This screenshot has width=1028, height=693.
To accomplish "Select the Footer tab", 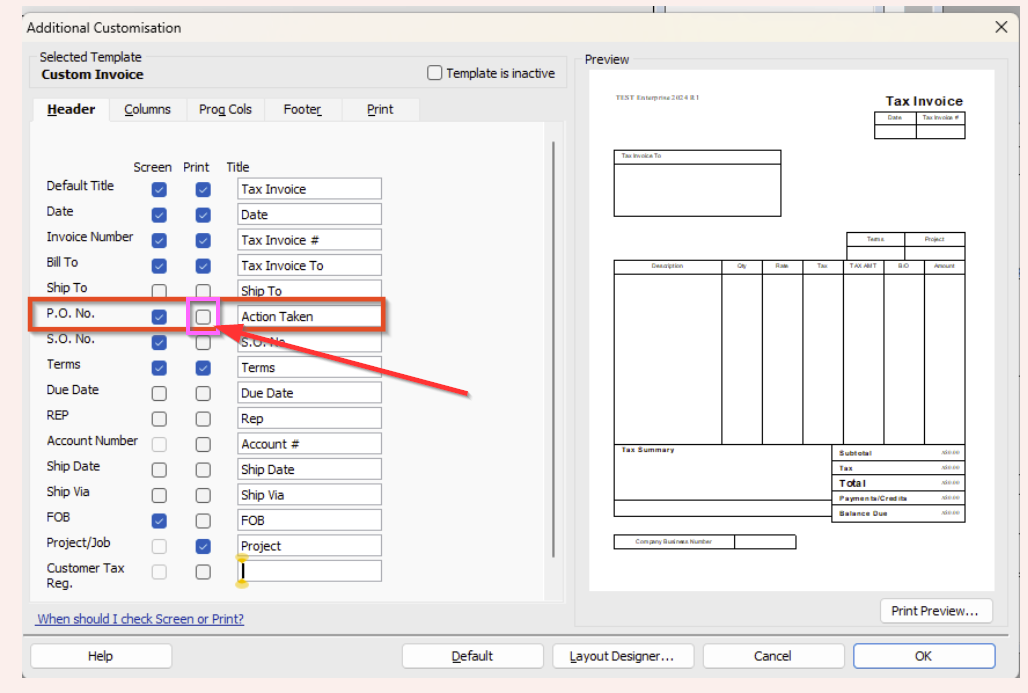I will click(302, 109).
